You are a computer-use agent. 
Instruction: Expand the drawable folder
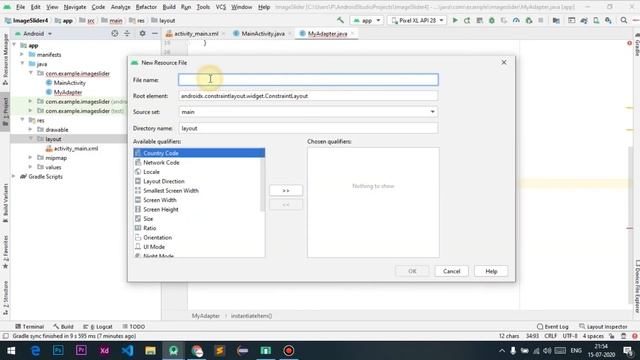click(30, 129)
